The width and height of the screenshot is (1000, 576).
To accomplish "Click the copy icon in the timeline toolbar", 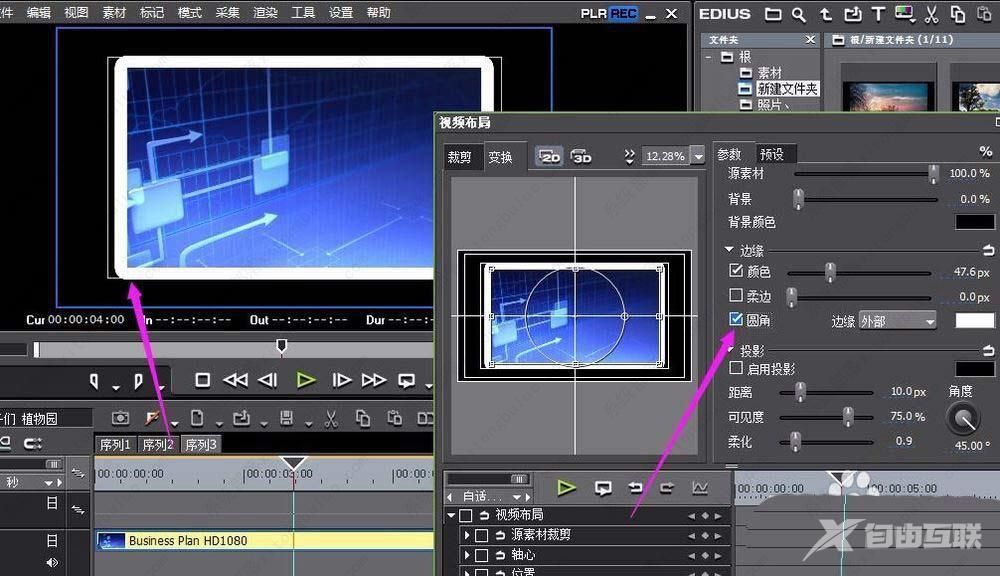I will click(363, 418).
